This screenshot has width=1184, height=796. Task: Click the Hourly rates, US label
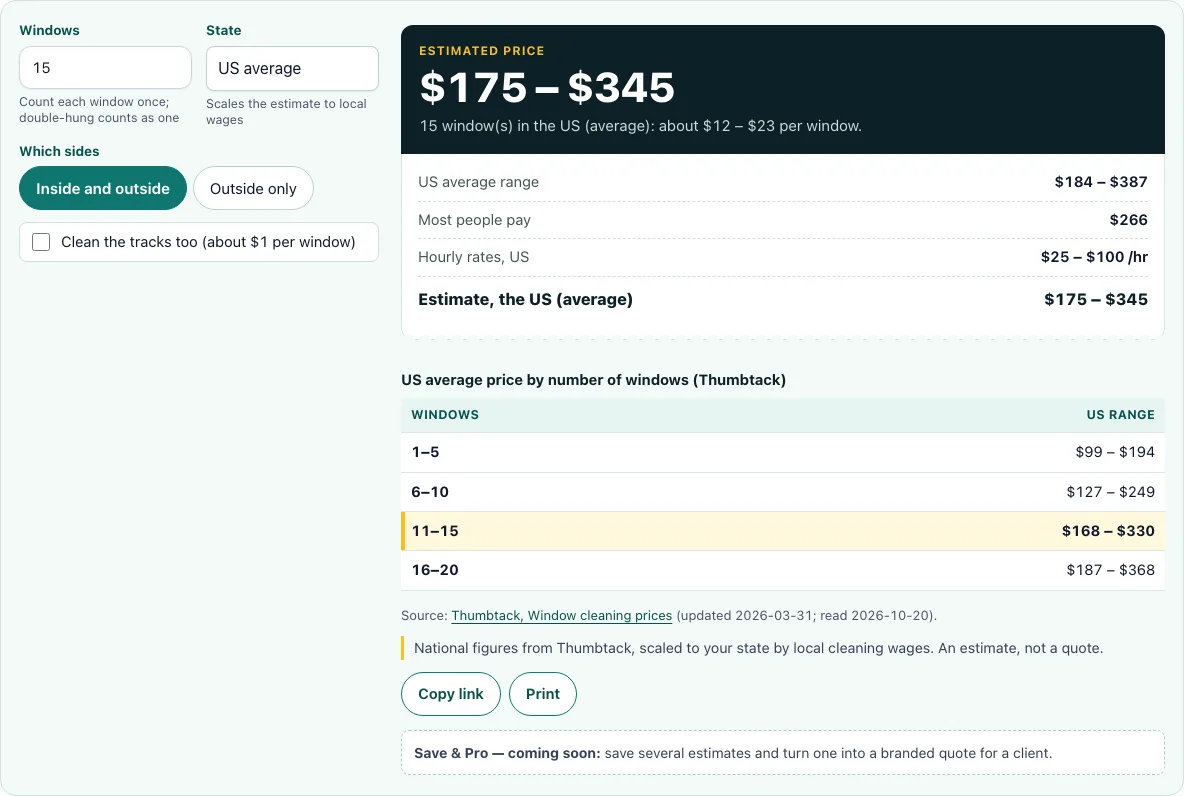coord(473,257)
